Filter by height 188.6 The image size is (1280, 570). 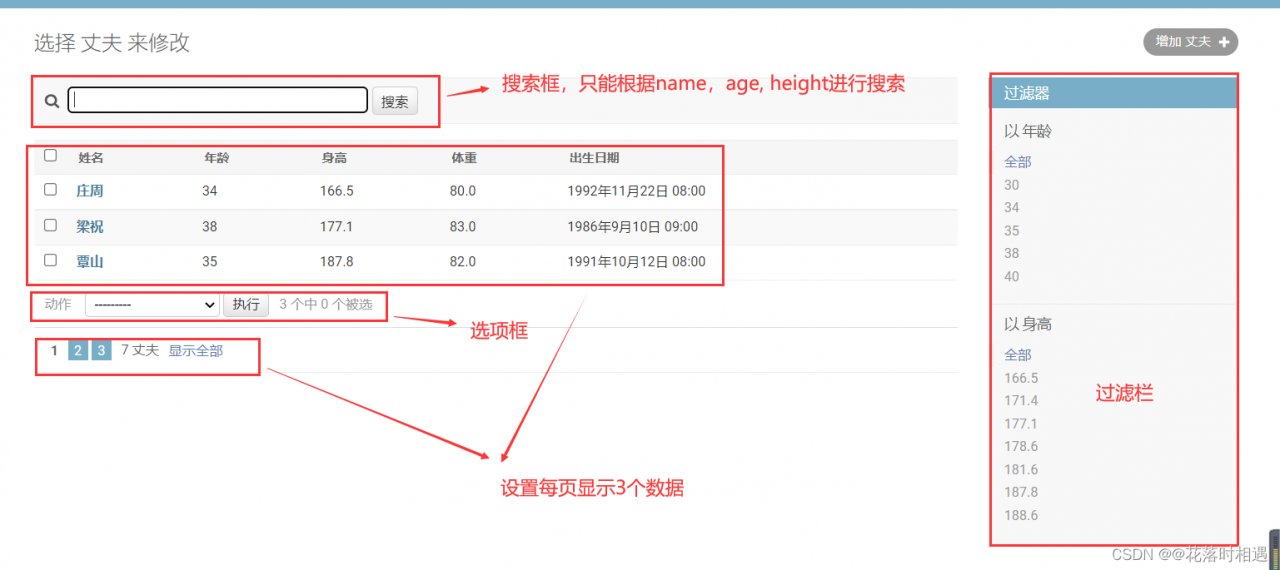pos(1021,516)
